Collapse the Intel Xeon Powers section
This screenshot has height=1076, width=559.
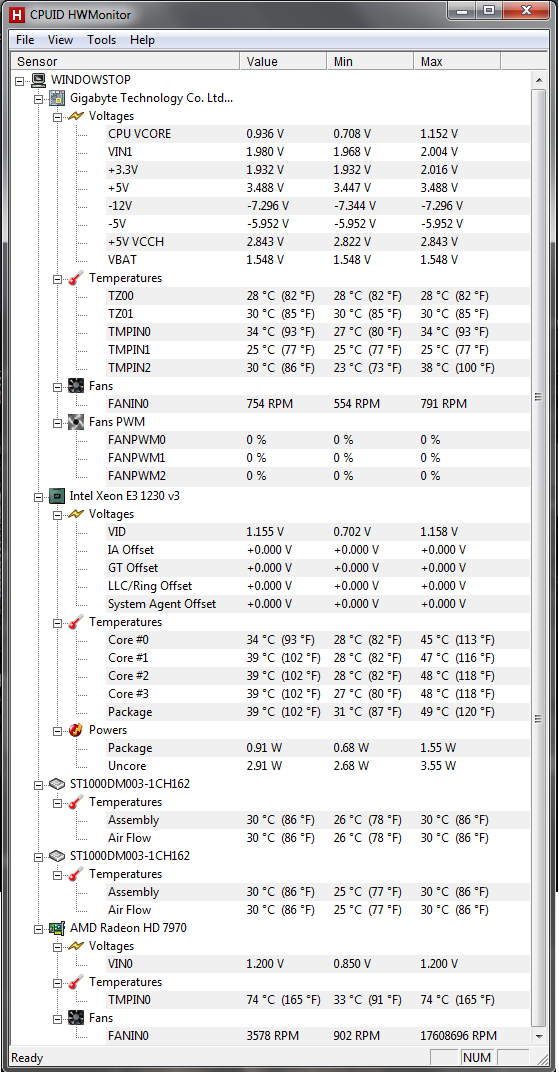point(58,730)
